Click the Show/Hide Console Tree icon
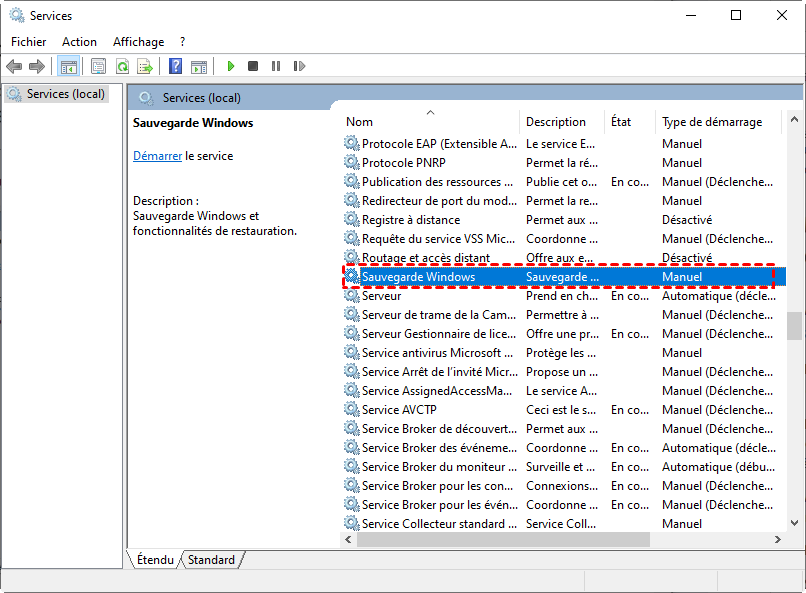The height and width of the screenshot is (593, 806). [69, 66]
